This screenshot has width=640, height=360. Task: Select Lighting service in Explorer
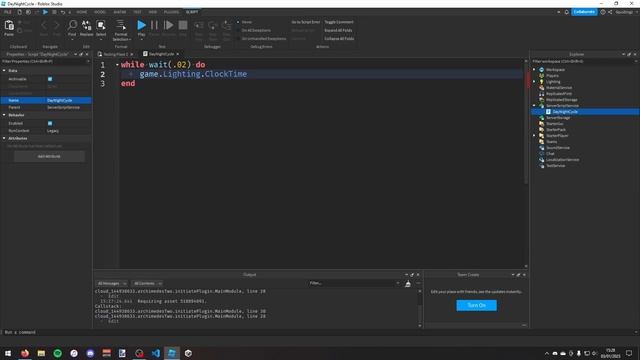553,82
